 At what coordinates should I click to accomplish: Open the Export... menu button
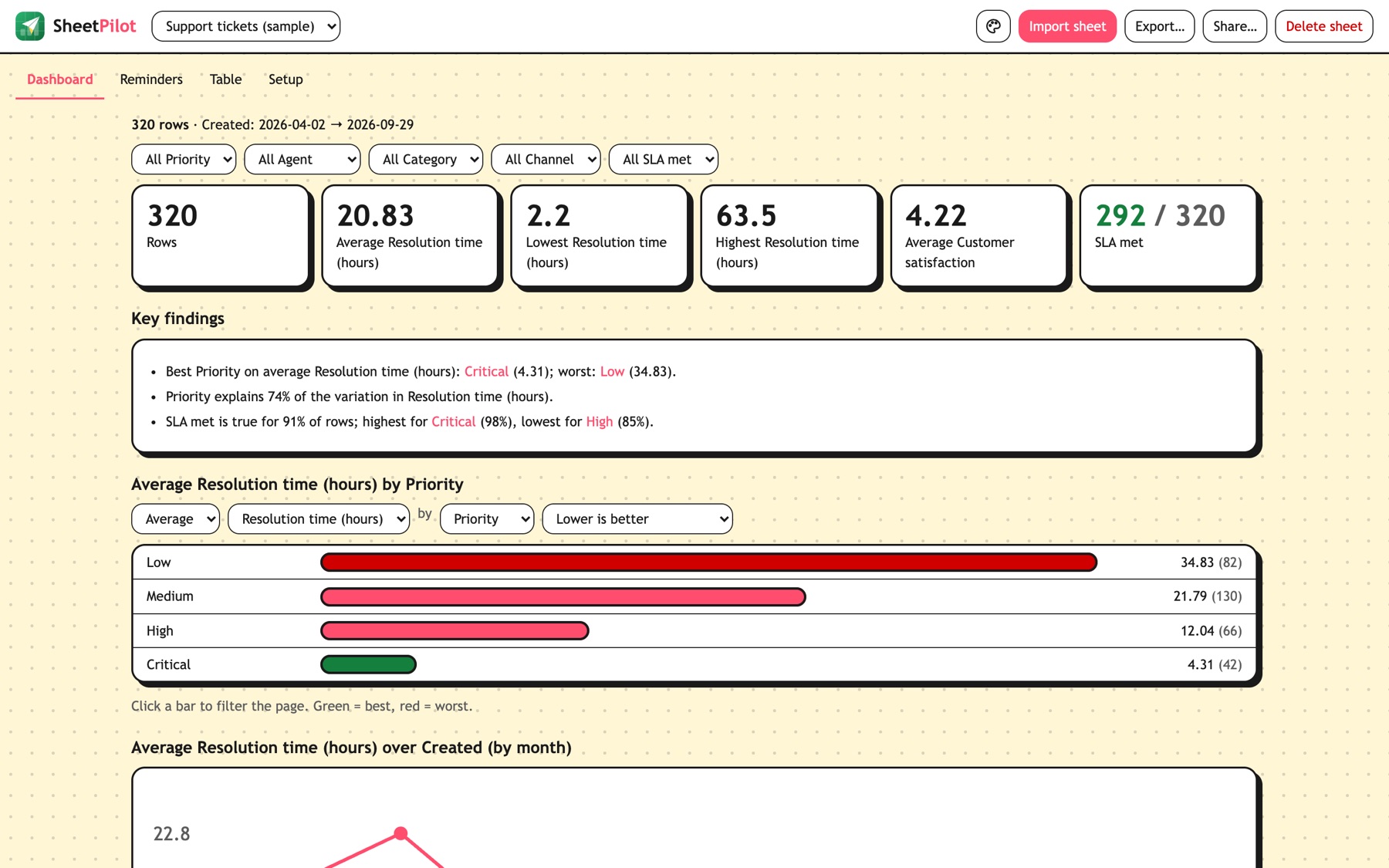click(x=1159, y=26)
